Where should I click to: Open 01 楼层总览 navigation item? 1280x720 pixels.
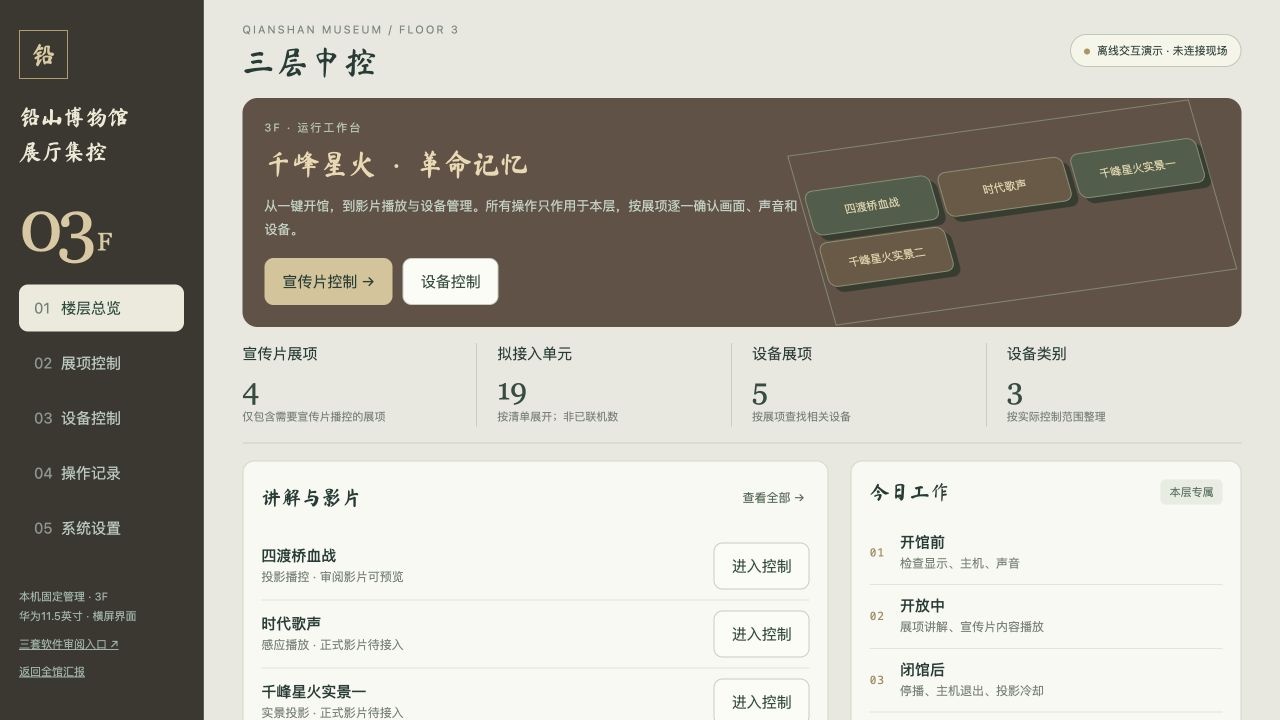[101, 308]
